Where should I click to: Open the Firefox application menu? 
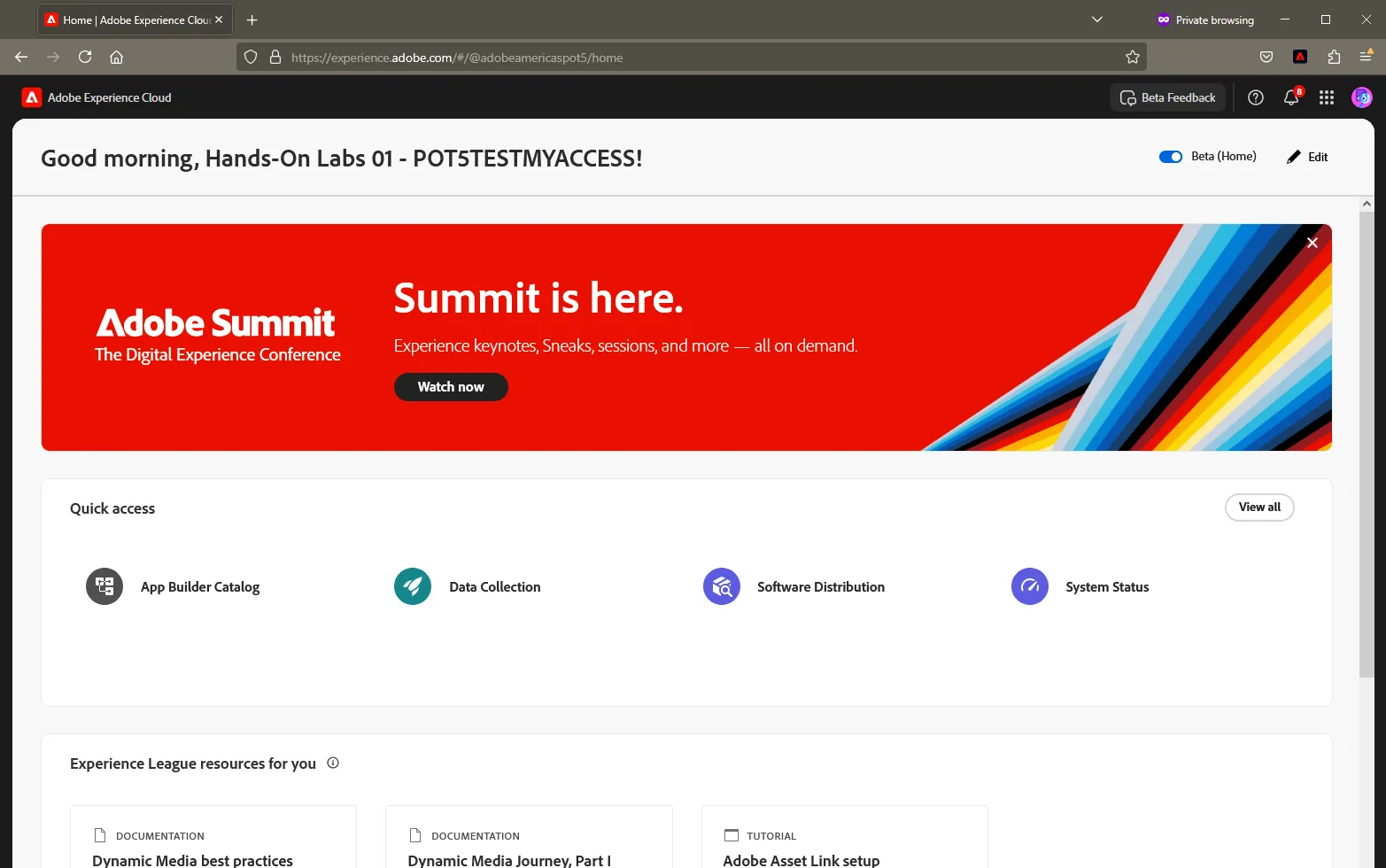1367,57
